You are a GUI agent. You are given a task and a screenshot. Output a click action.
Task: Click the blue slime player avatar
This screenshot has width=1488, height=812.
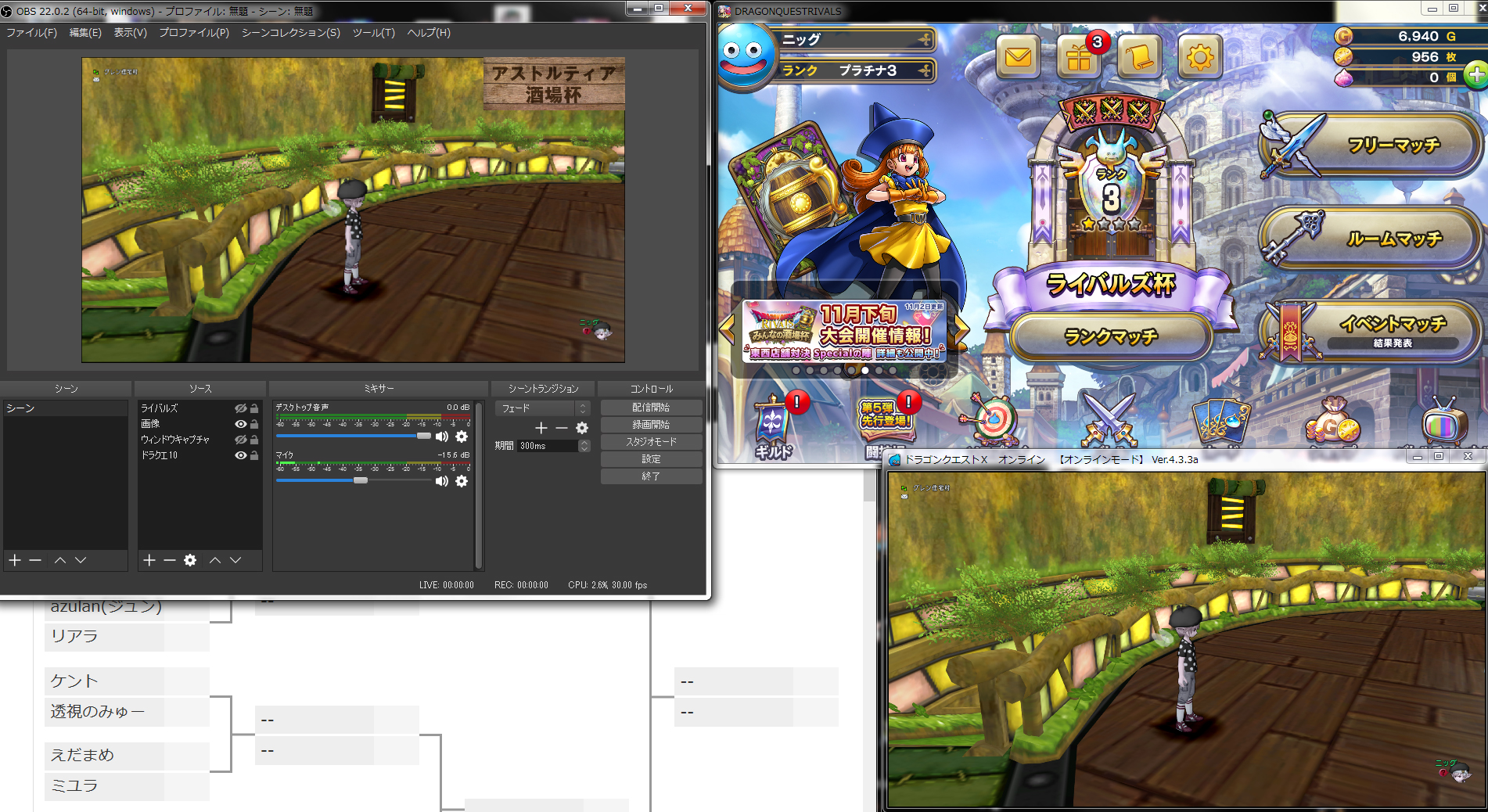(x=745, y=55)
